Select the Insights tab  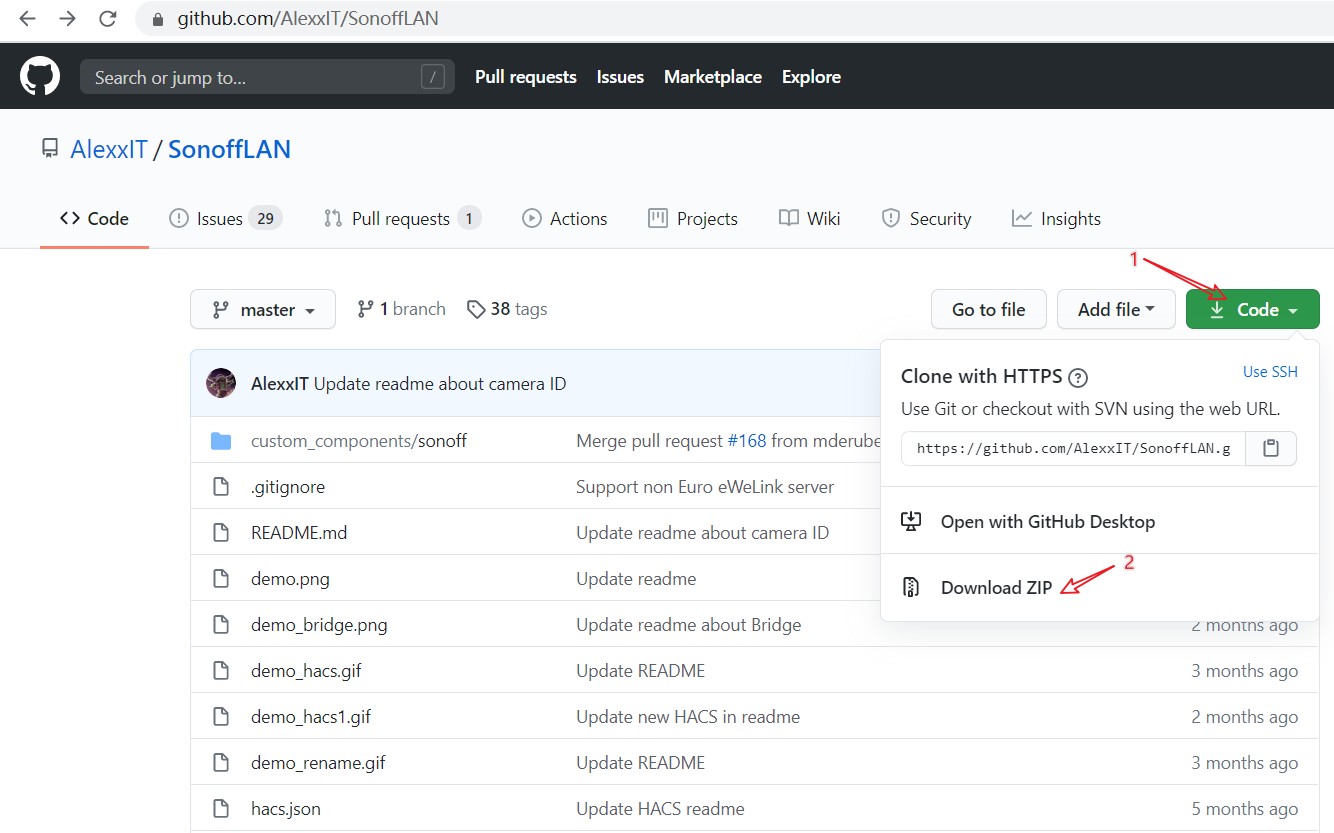pyautogui.click(x=1056, y=219)
